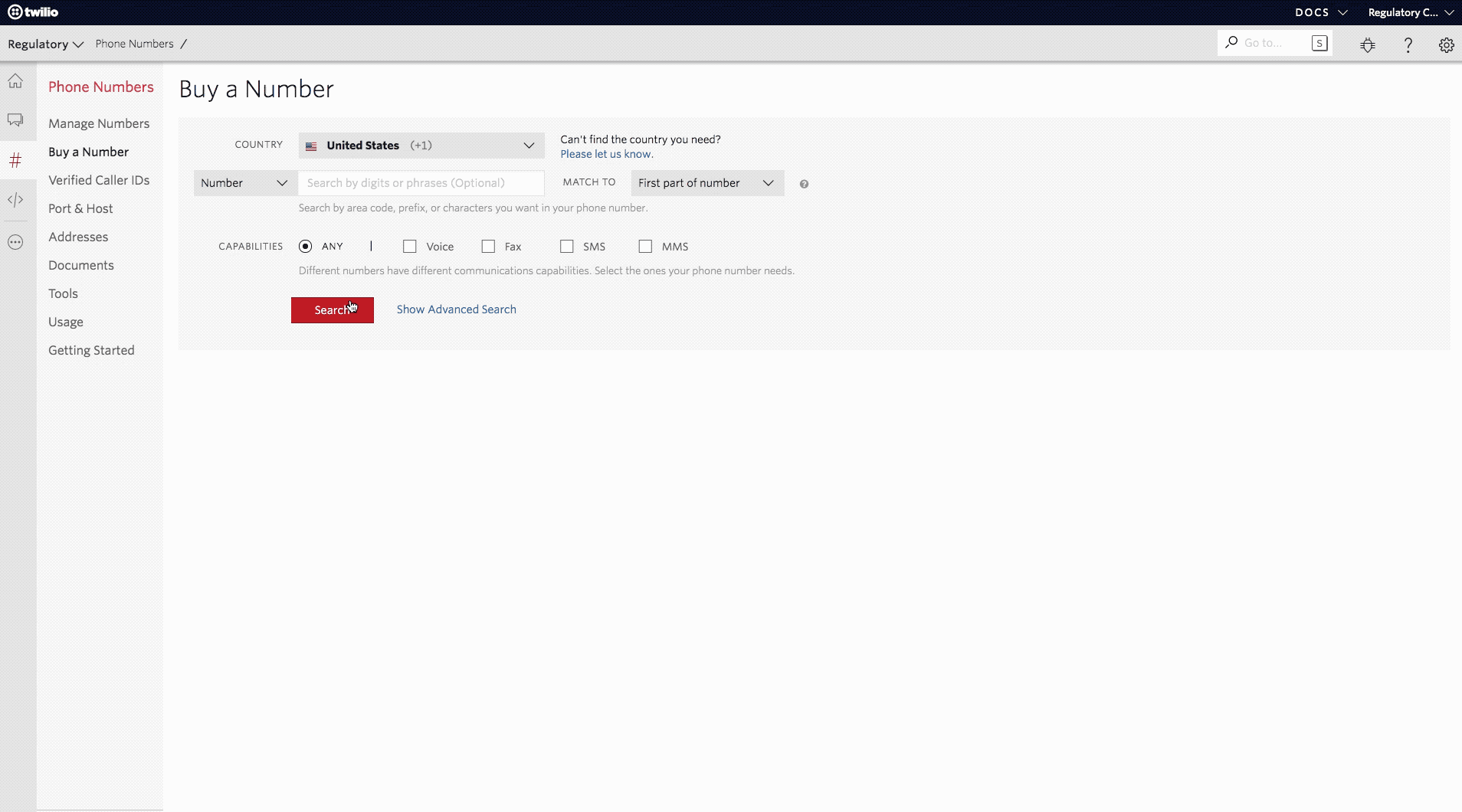Click Show Advanced Search link

pos(457,309)
